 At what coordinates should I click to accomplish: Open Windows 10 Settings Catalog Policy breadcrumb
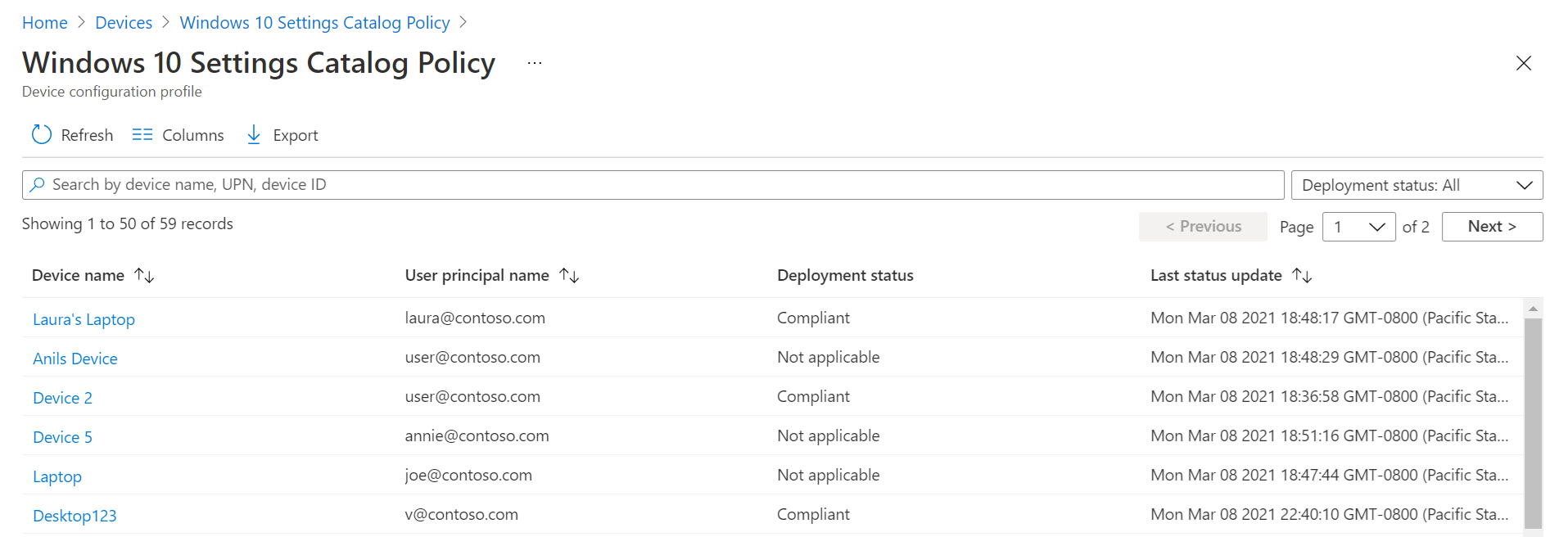pyautogui.click(x=314, y=23)
